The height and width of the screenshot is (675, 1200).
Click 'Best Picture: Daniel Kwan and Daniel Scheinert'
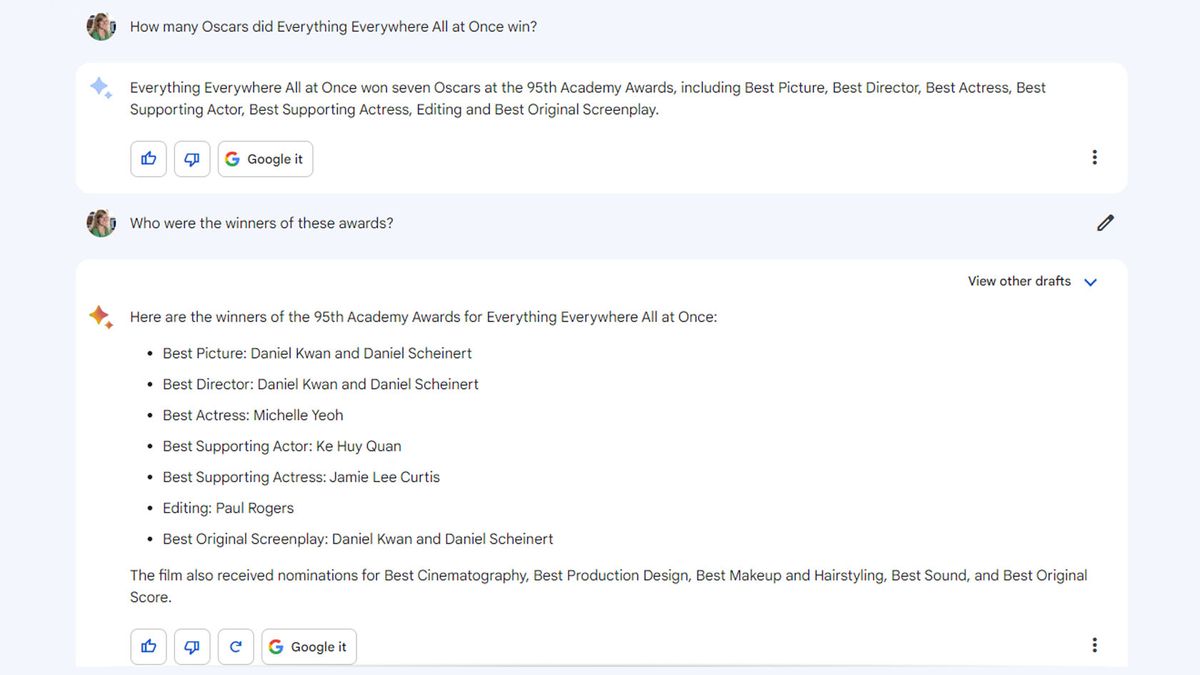pyautogui.click(x=317, y=353)
